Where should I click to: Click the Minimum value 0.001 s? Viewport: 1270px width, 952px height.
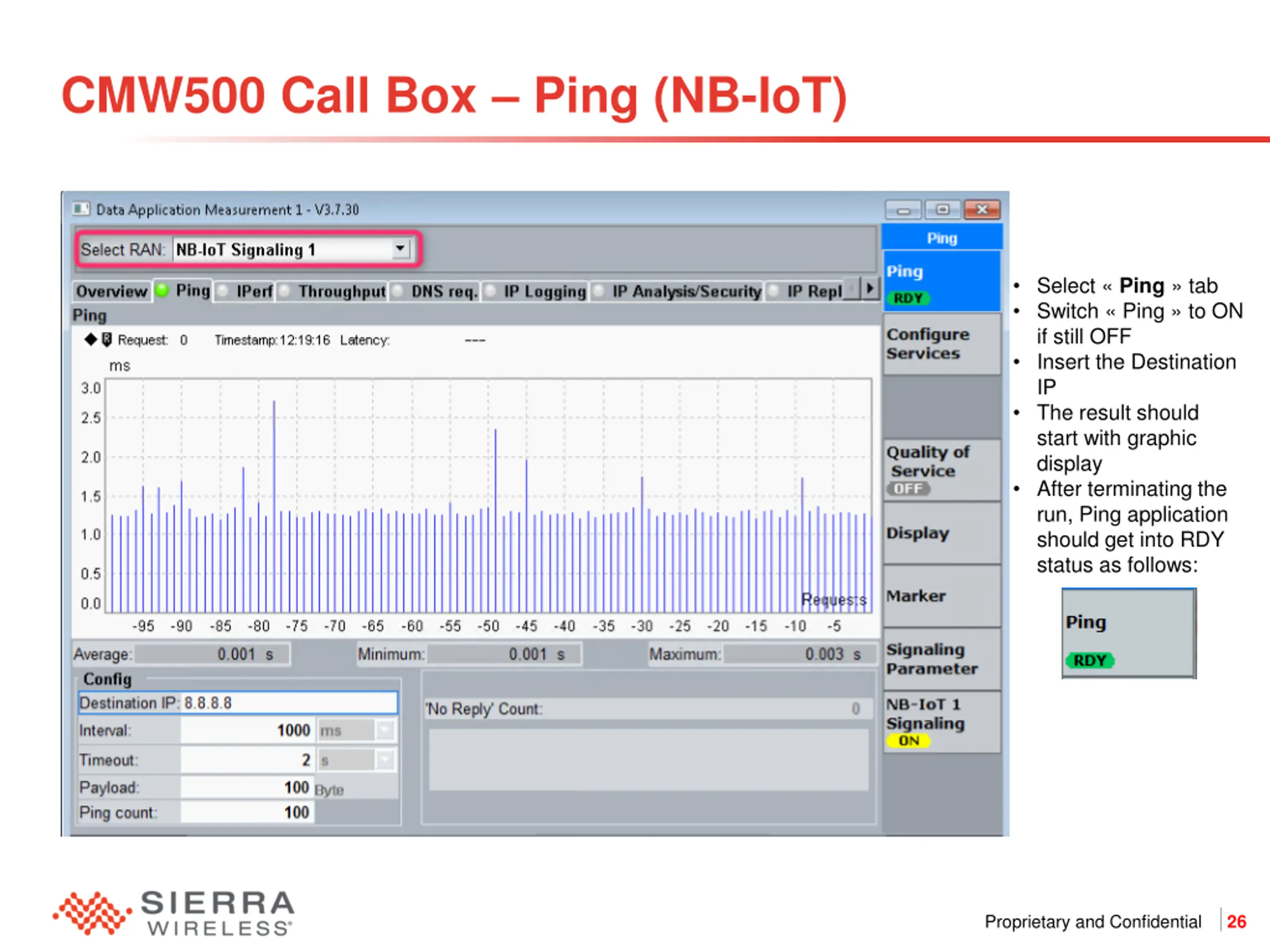click(504, 654)
